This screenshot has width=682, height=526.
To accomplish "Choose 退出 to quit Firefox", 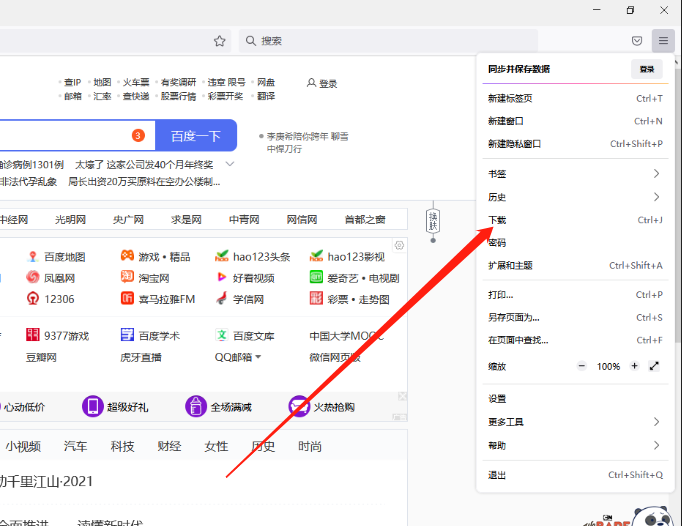I will 575,475.
